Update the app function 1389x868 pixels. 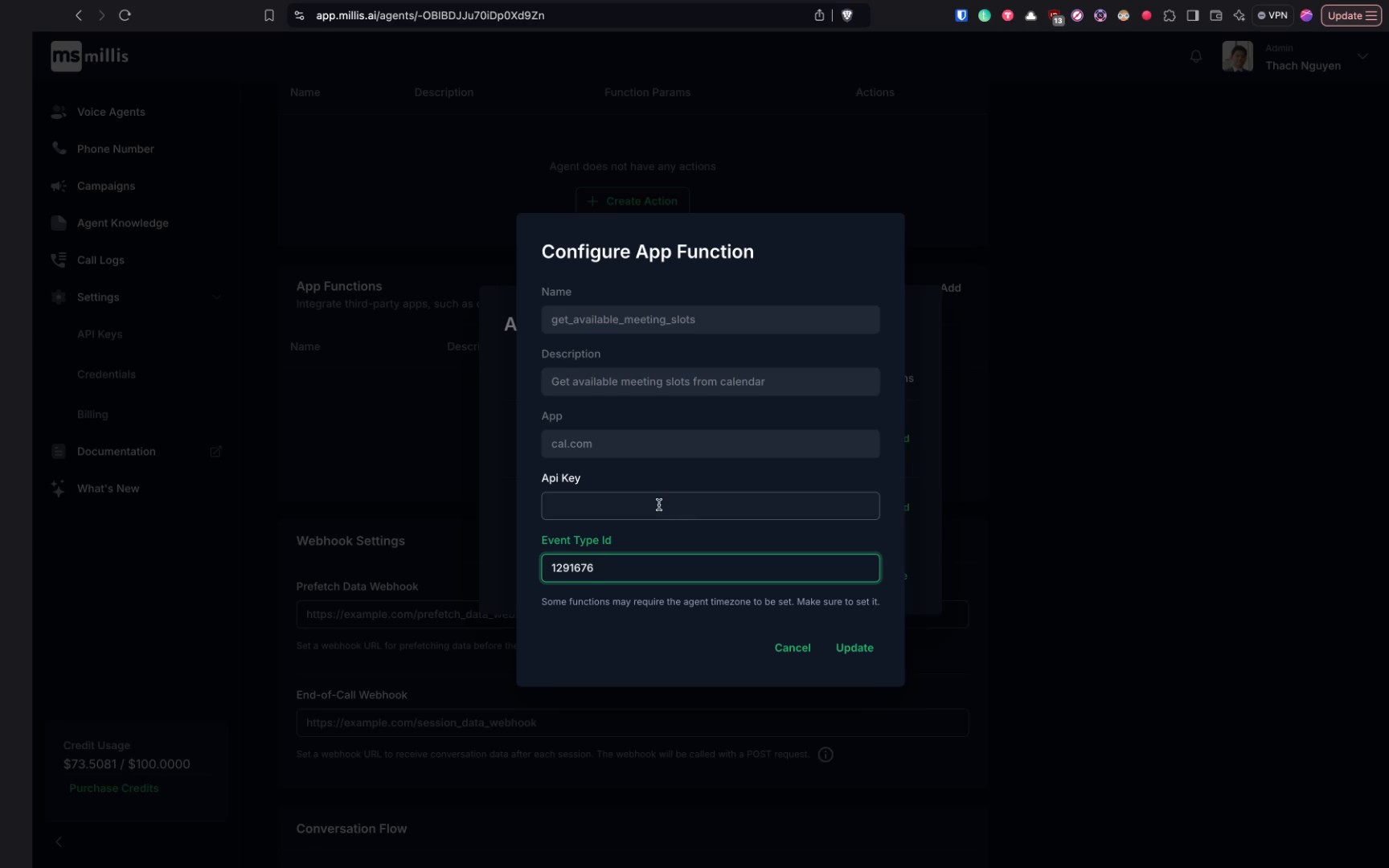(x=854, y=647)
